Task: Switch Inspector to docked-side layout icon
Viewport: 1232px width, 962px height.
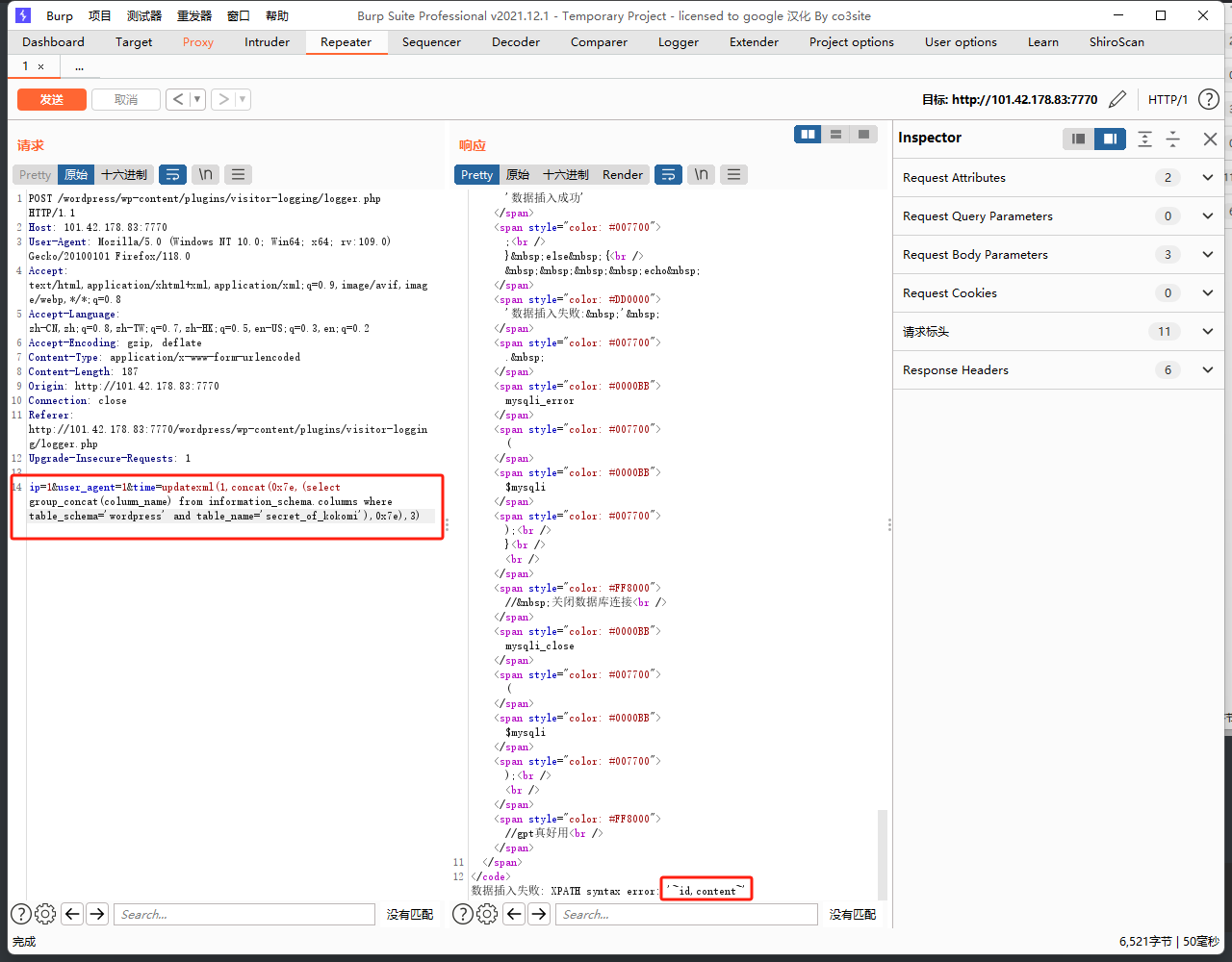Action: [1110, 139]
